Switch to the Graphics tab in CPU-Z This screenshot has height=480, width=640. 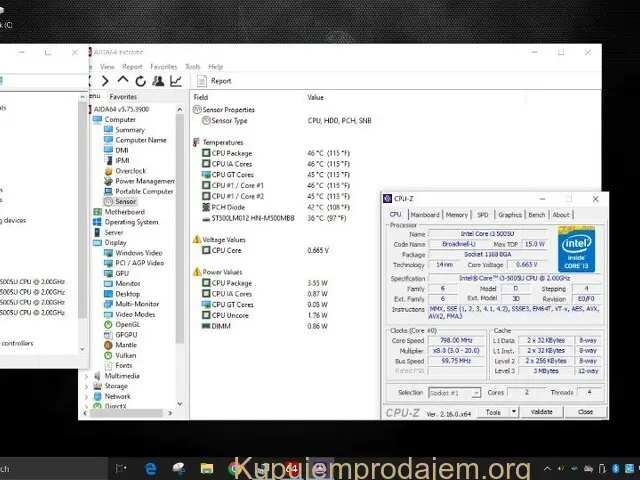click(x=510, y=214)
